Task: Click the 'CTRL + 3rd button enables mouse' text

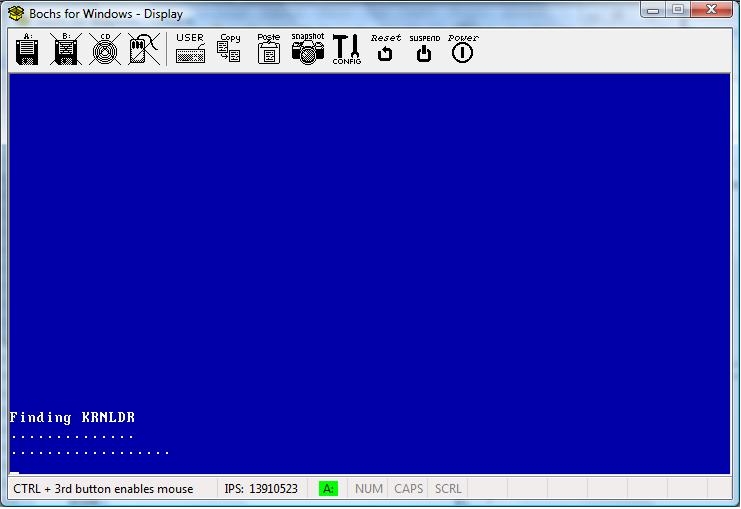Action: point(103,488)
